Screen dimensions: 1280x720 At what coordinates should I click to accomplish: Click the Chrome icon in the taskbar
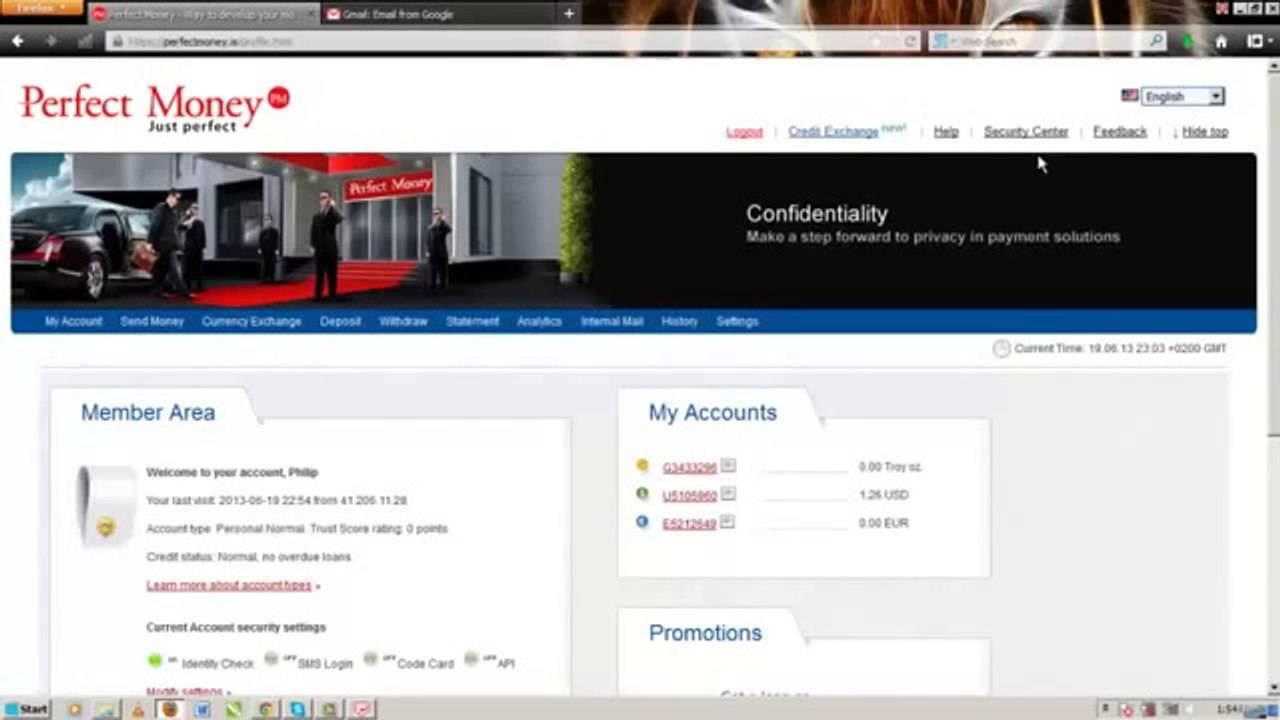[x=265, y=709]
